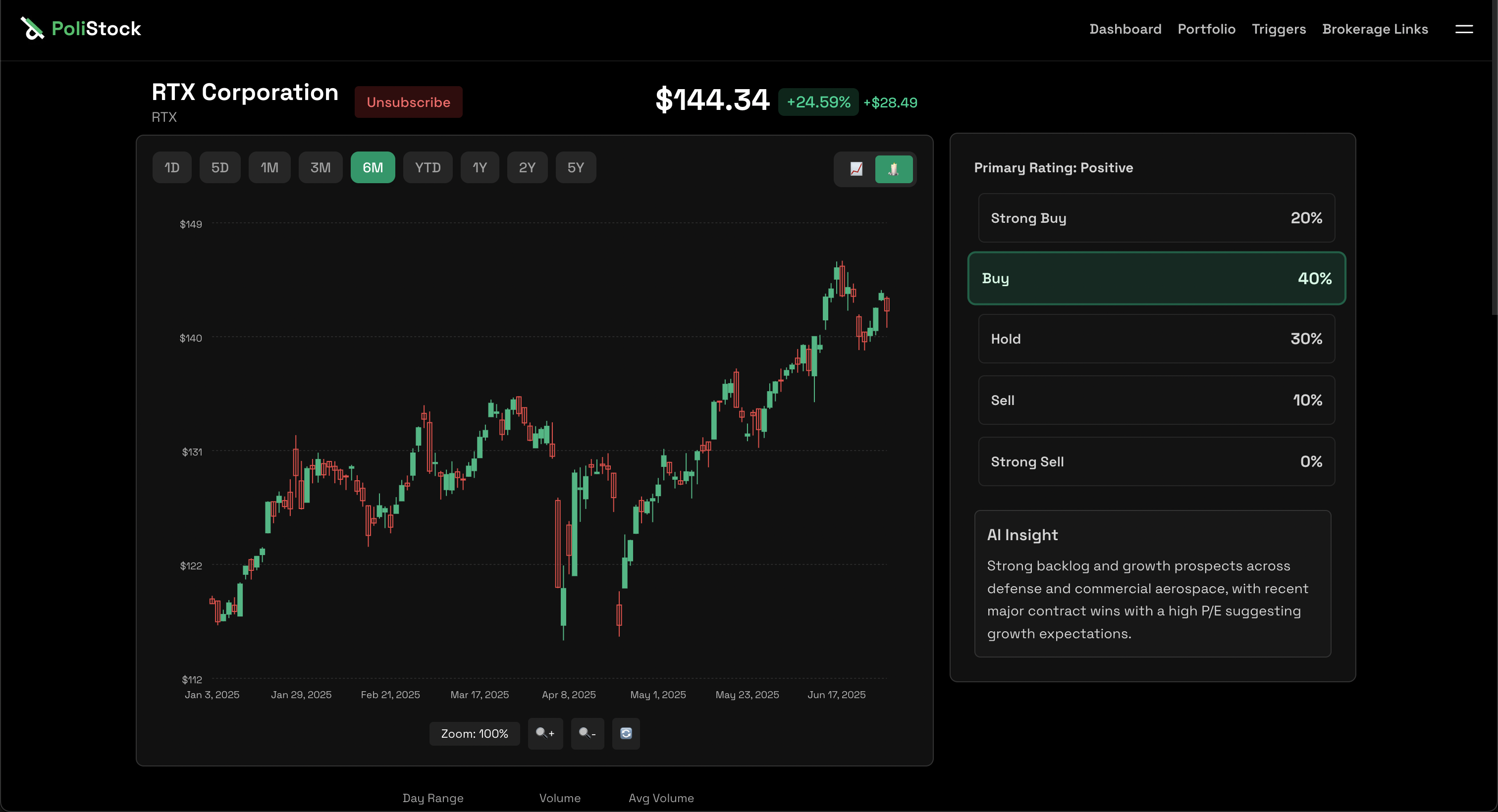
Task: Click the Jan 3, 2025 axis date
Action: (x=212, y=695)
